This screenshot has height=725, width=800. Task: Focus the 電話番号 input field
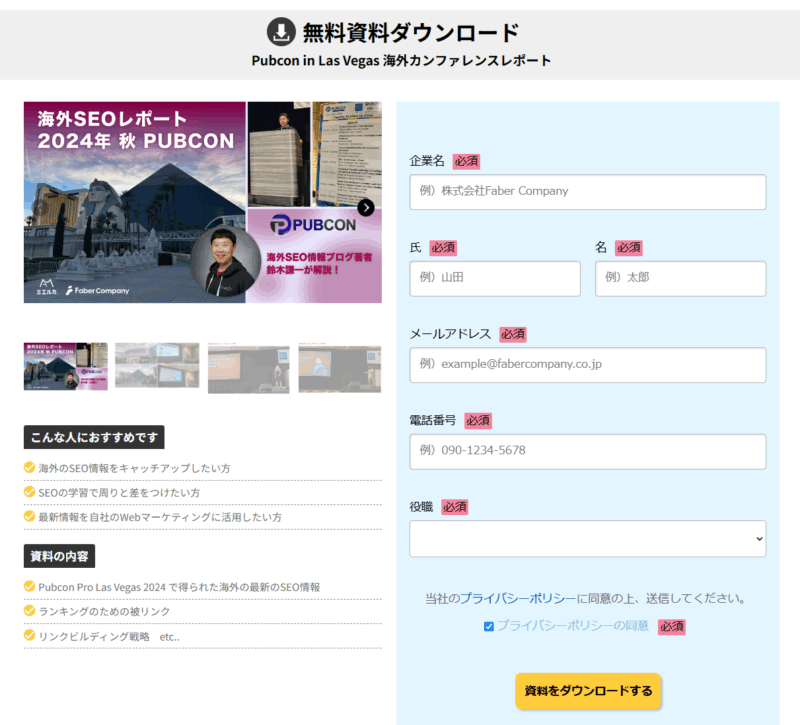587,452
